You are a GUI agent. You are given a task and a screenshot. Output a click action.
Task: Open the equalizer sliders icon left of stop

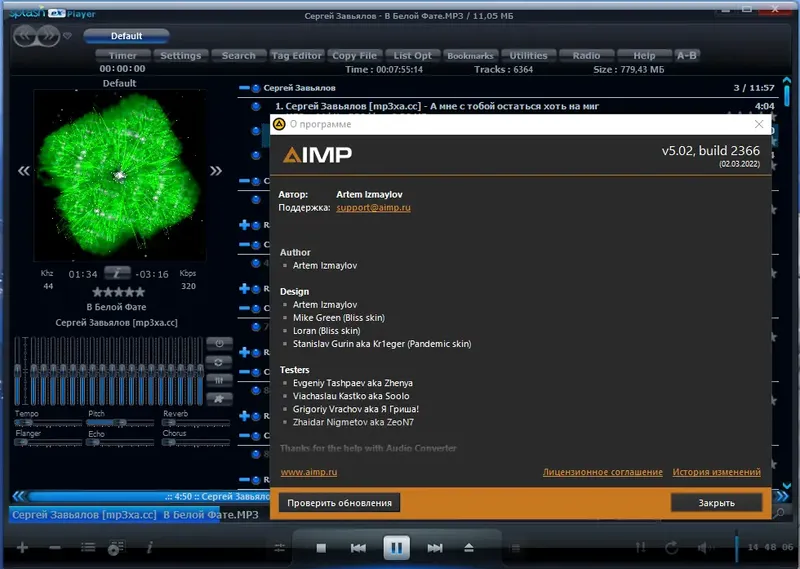[280, 548]
